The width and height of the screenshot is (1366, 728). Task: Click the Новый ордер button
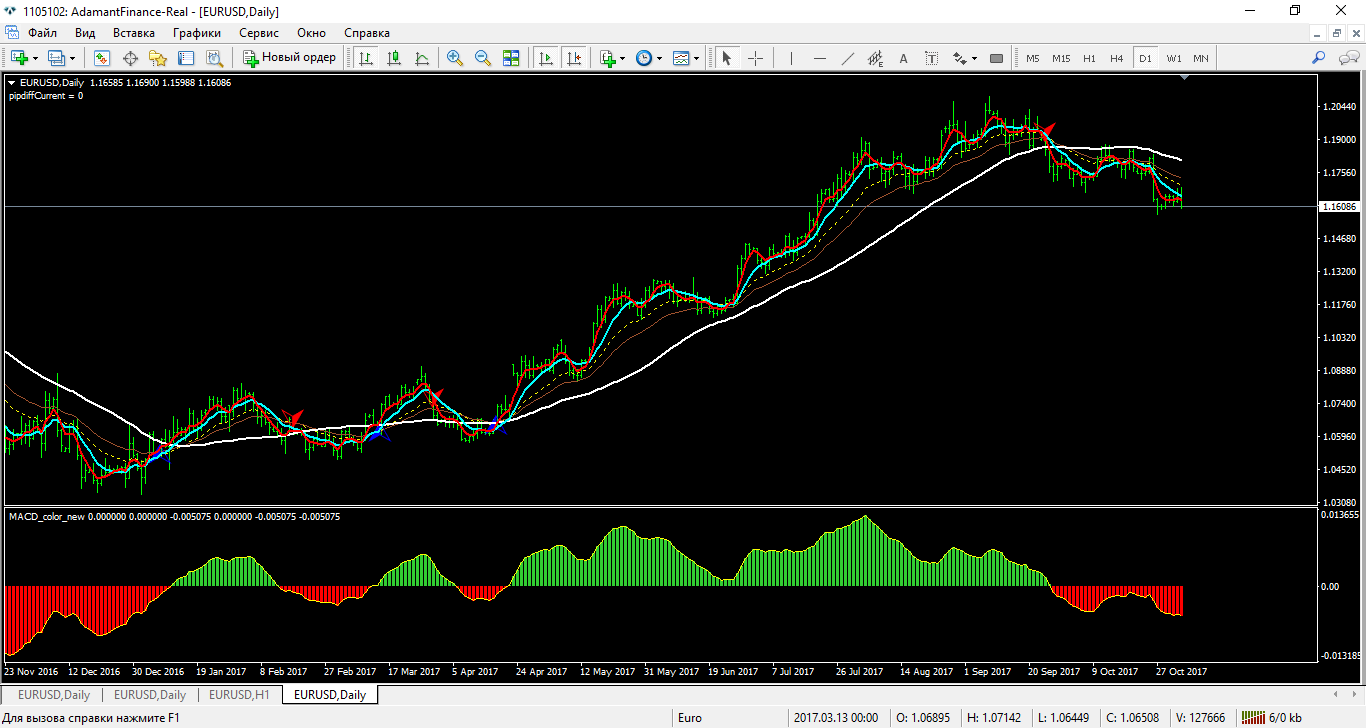pyautogui.click(x=290, y=58)
